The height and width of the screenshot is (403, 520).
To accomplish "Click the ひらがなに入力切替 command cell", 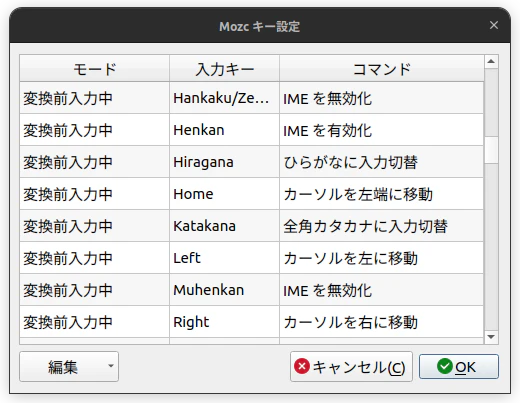I will (x=382, y=162).
